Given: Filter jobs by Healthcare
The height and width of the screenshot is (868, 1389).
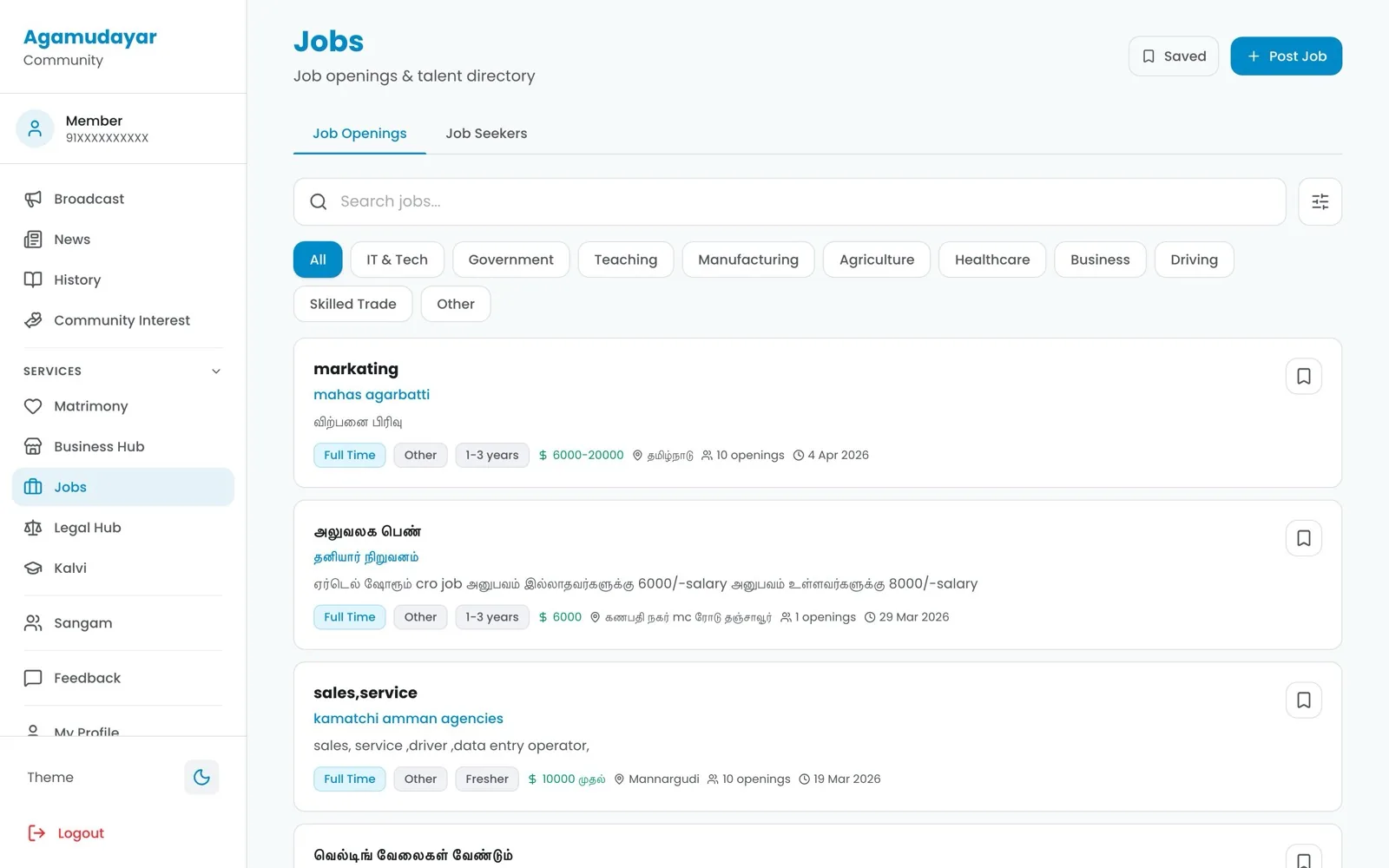Looking at the screenshot, I should [x=992, y=260].
